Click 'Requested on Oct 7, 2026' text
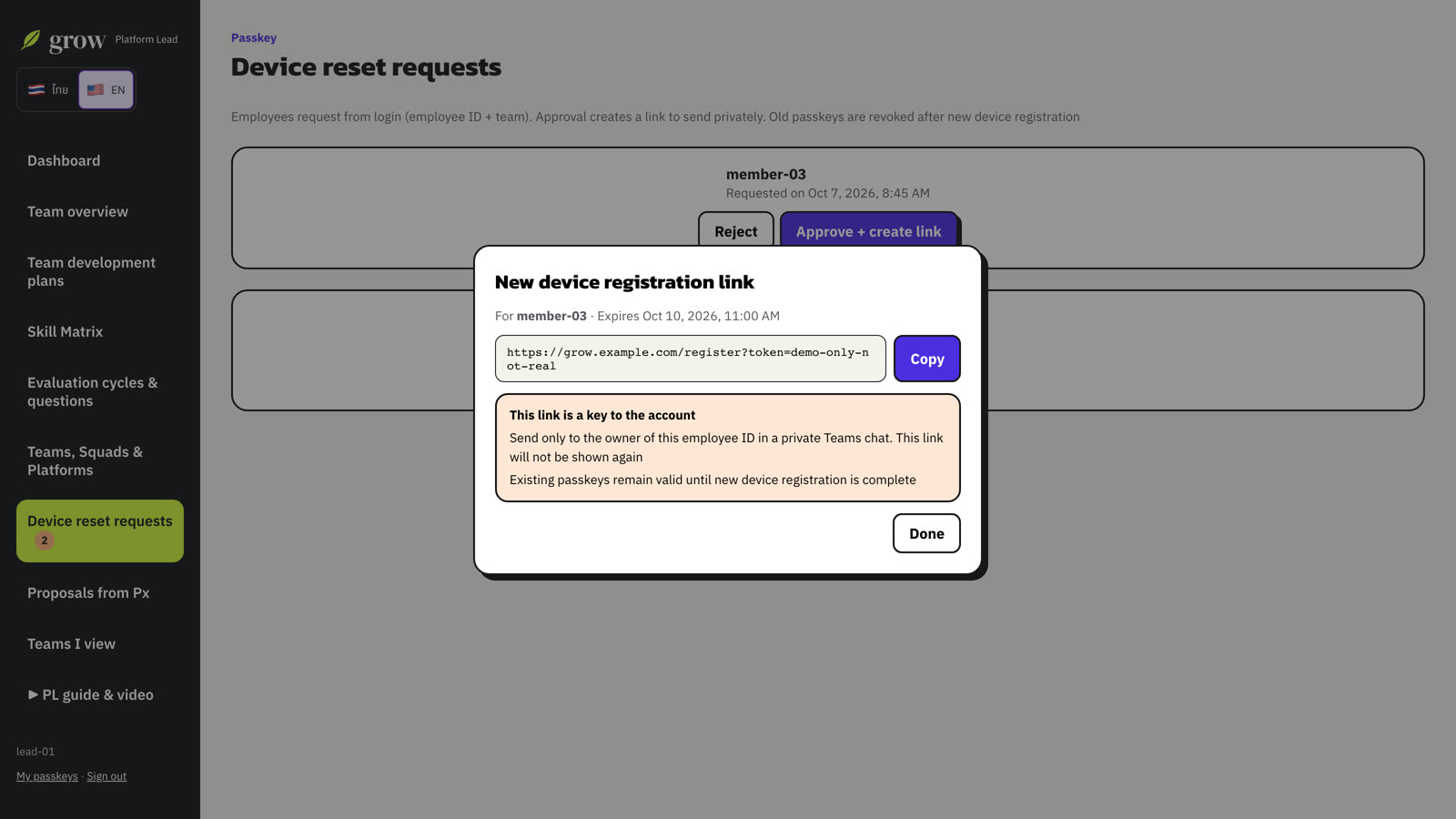This screenshot has height=819, width=1456. point(828,193)
